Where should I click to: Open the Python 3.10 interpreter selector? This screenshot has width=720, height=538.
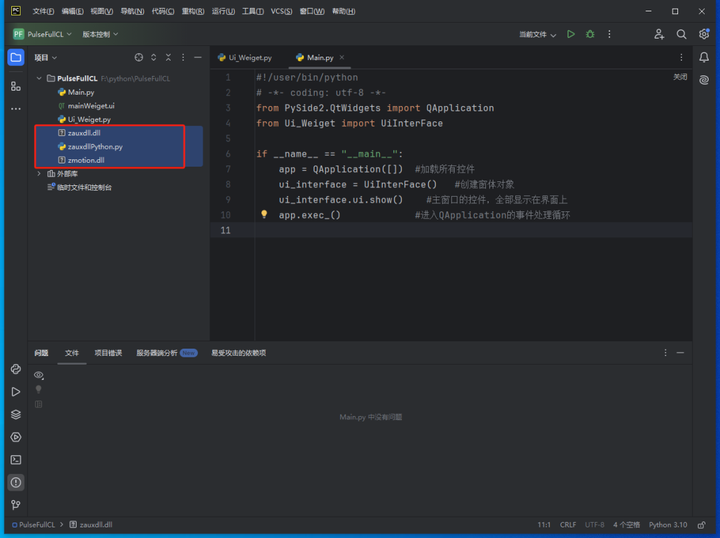tap(668, 525)
